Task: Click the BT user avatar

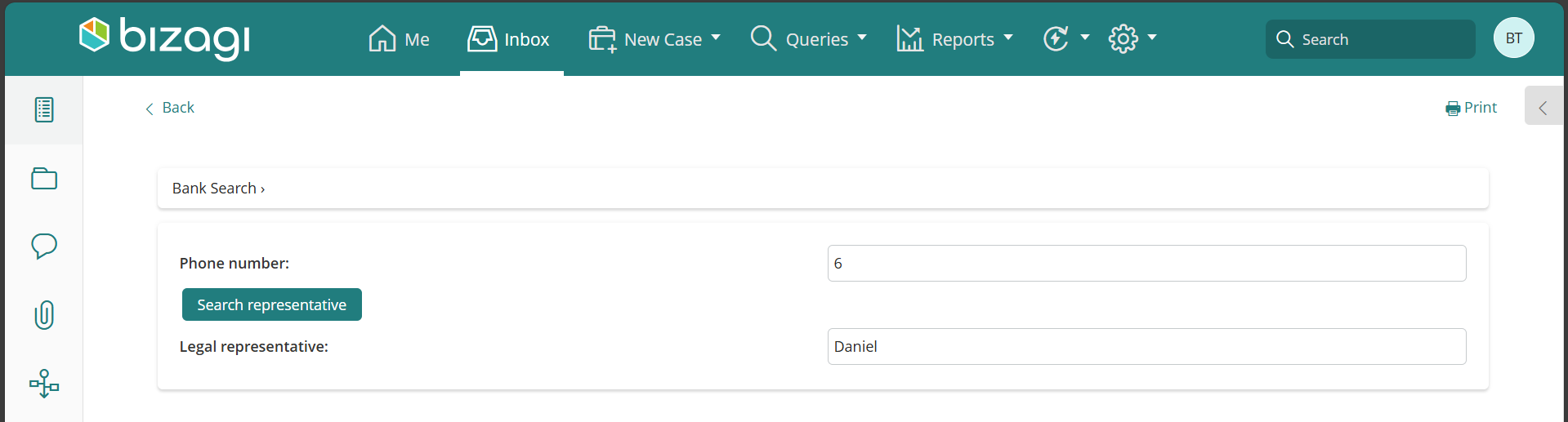Action: point(1513,38)
